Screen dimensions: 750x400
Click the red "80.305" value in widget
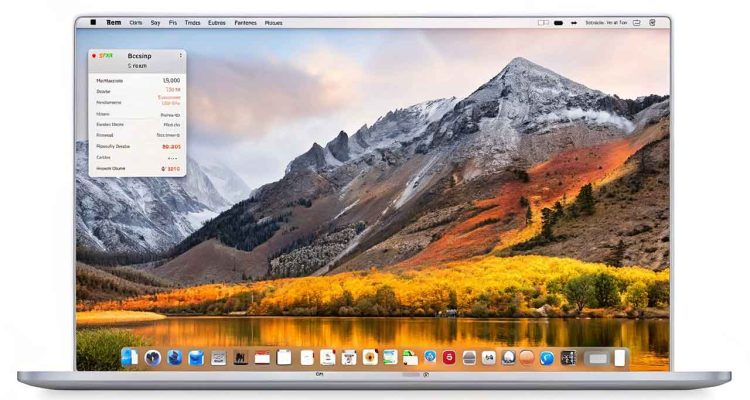171,146
